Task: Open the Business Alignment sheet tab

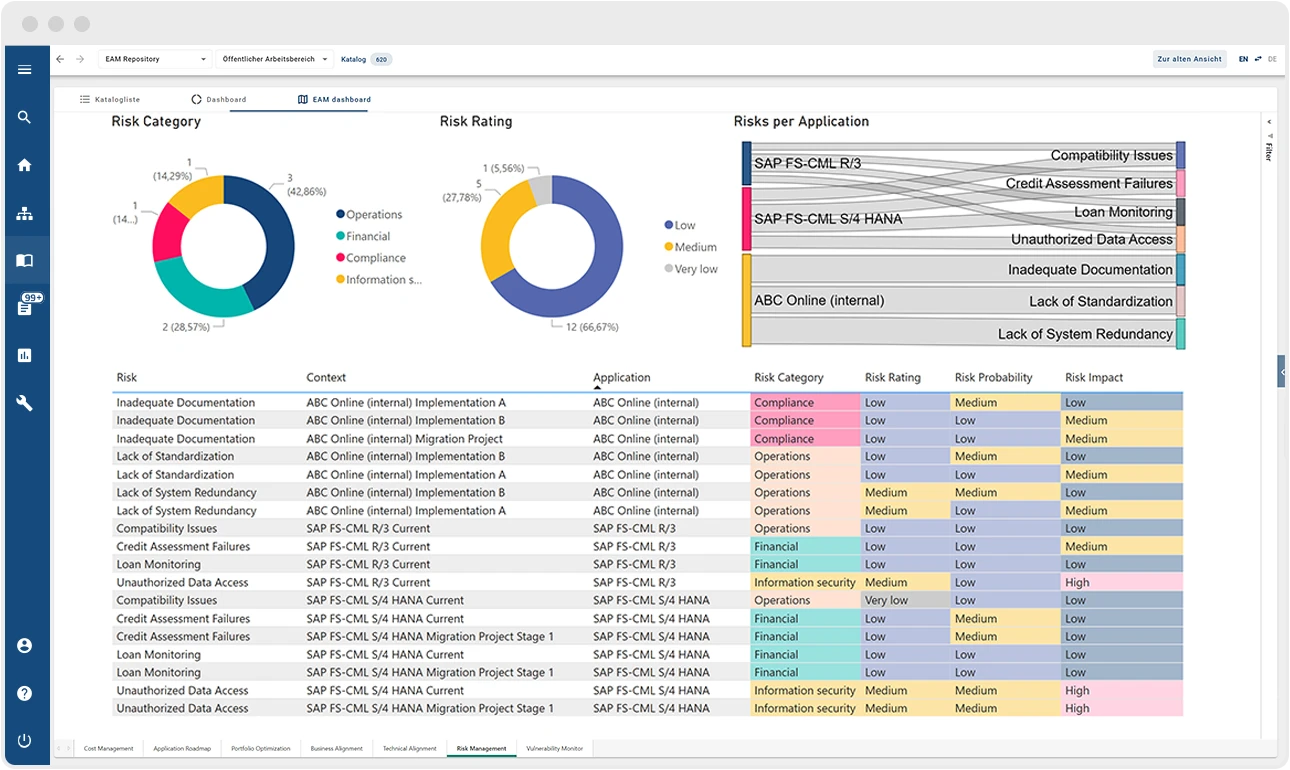Action: point(337,748)
